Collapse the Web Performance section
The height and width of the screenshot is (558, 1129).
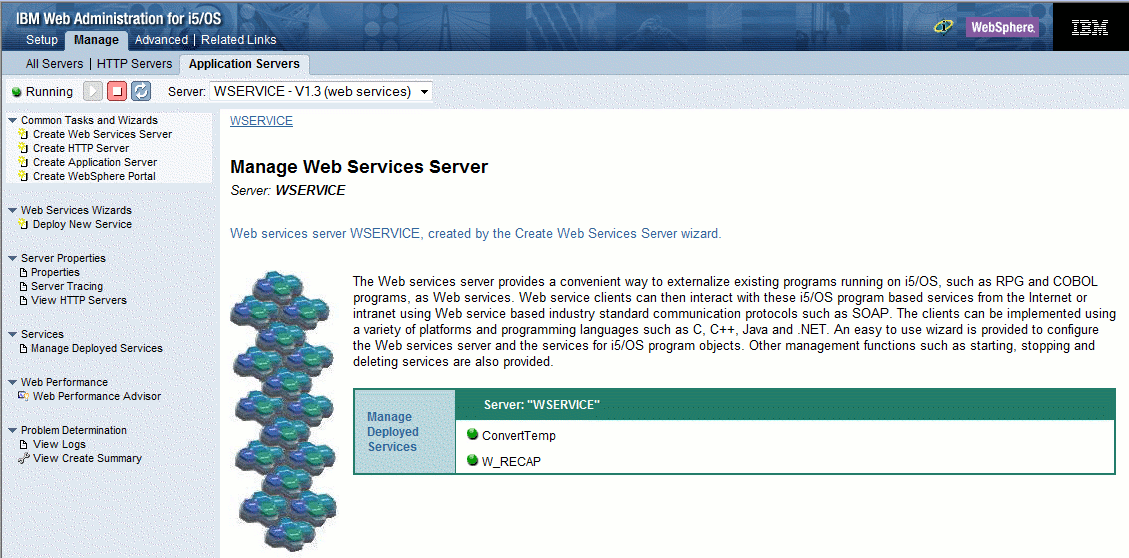point(12,382)
